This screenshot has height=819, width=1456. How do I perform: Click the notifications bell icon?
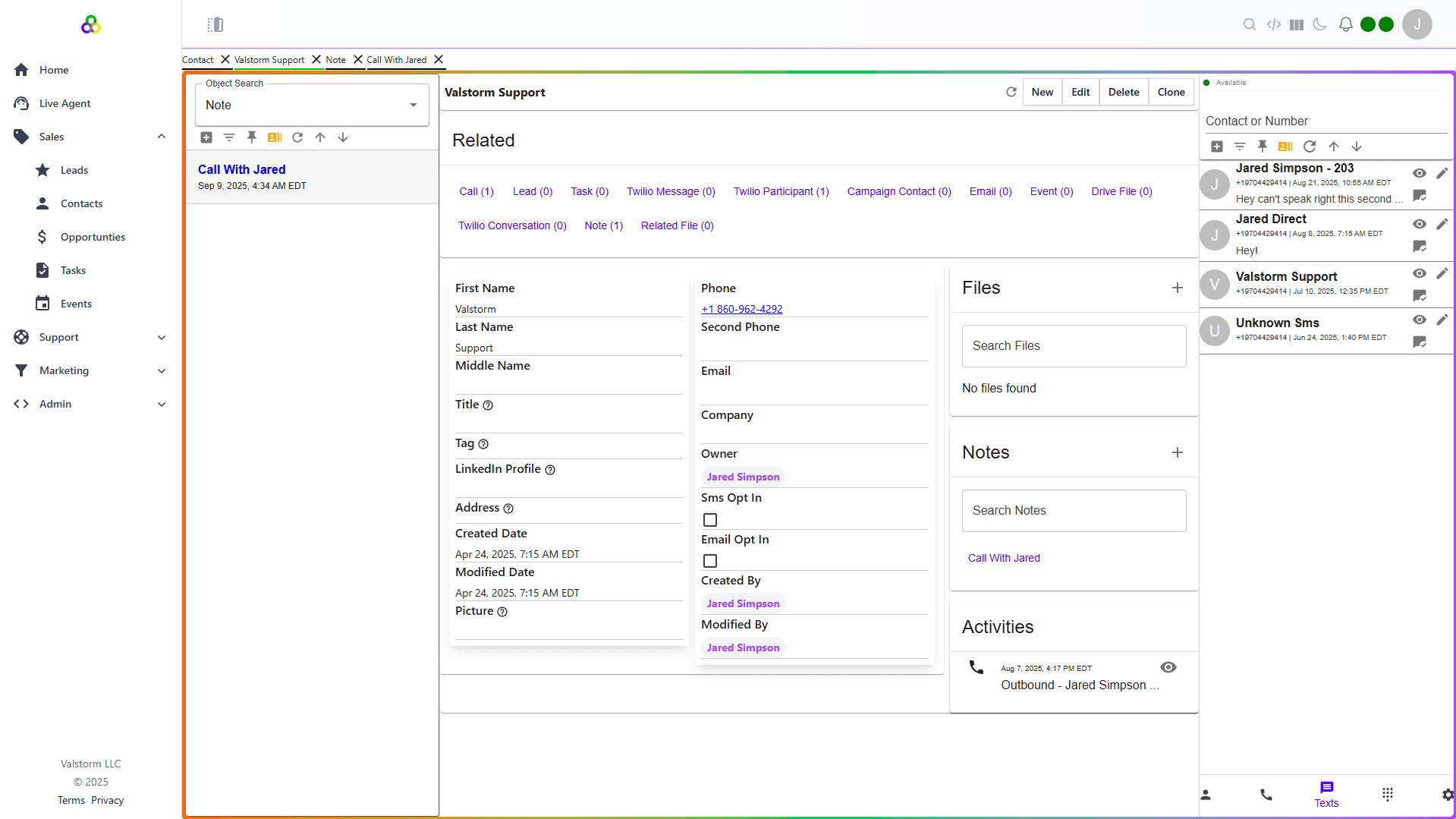click(x=1345, y=24)
